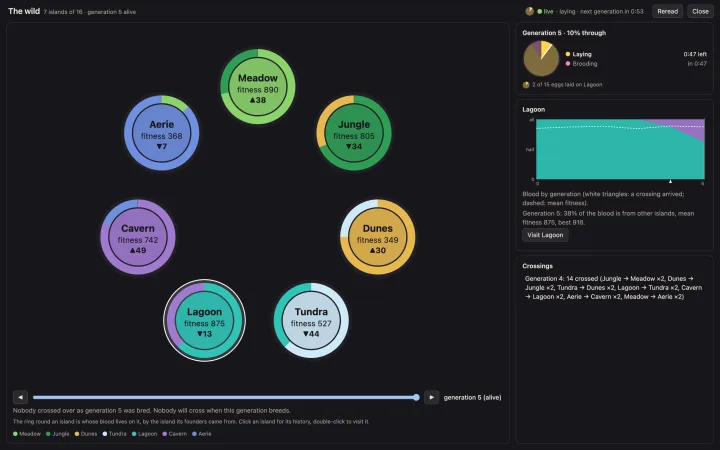Click the ▼44 change on Tundra
Image resolution: width=720 pixels, height=450 pixels.
(x=311, y=334)
